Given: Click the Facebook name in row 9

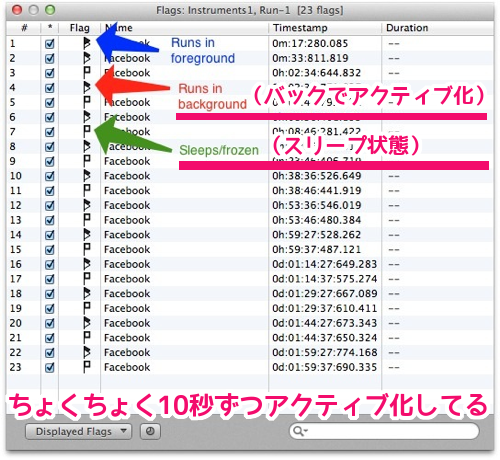Looking at the screenshot, I should tap(127, 161).
